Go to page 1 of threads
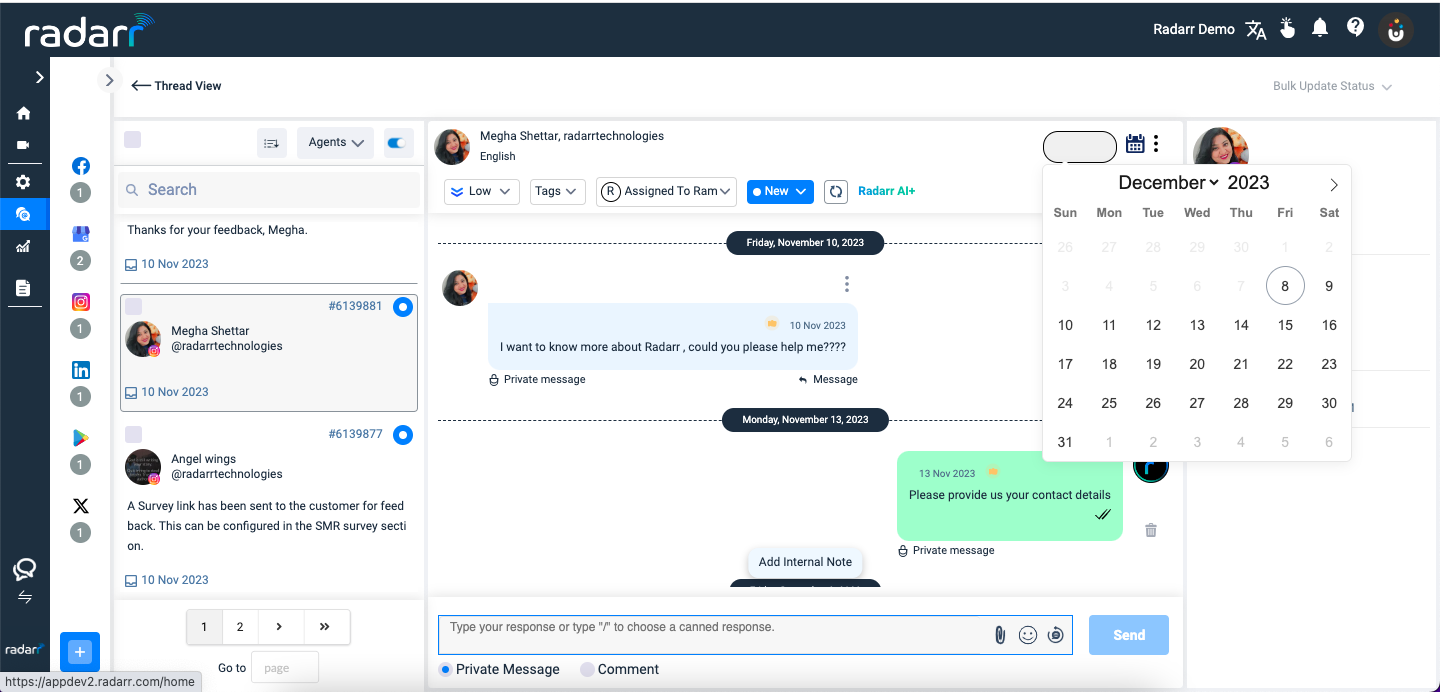This screenshot has height=692, width=1440. tap(204, 627)
